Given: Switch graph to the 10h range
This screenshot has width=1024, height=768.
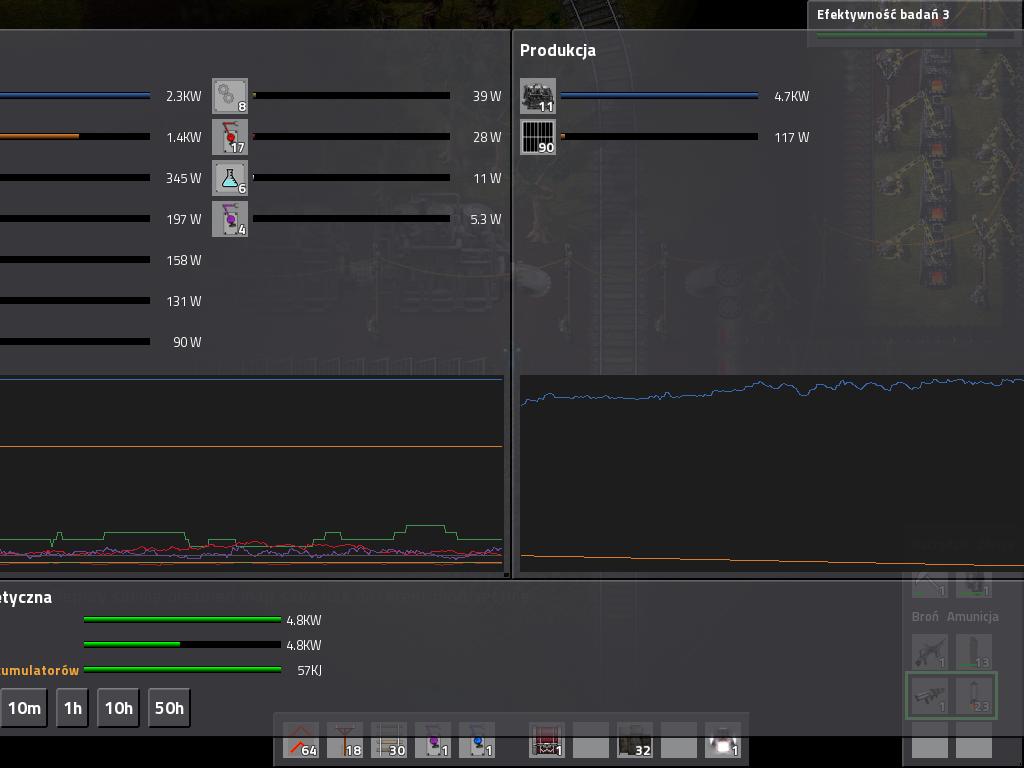Looking at the screenshot, I should click(x=119, y=708).
